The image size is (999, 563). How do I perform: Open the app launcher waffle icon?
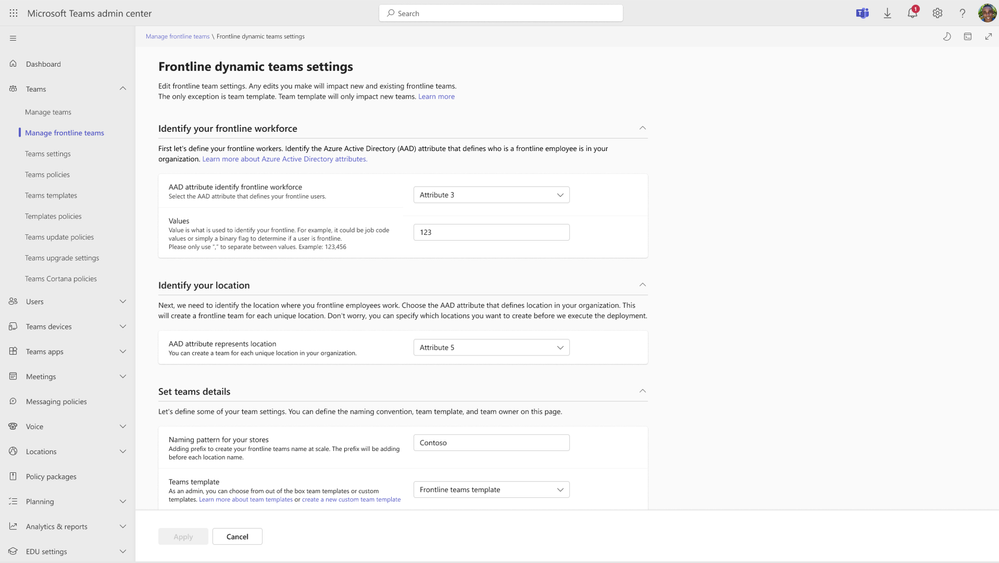tap(13, 13)
